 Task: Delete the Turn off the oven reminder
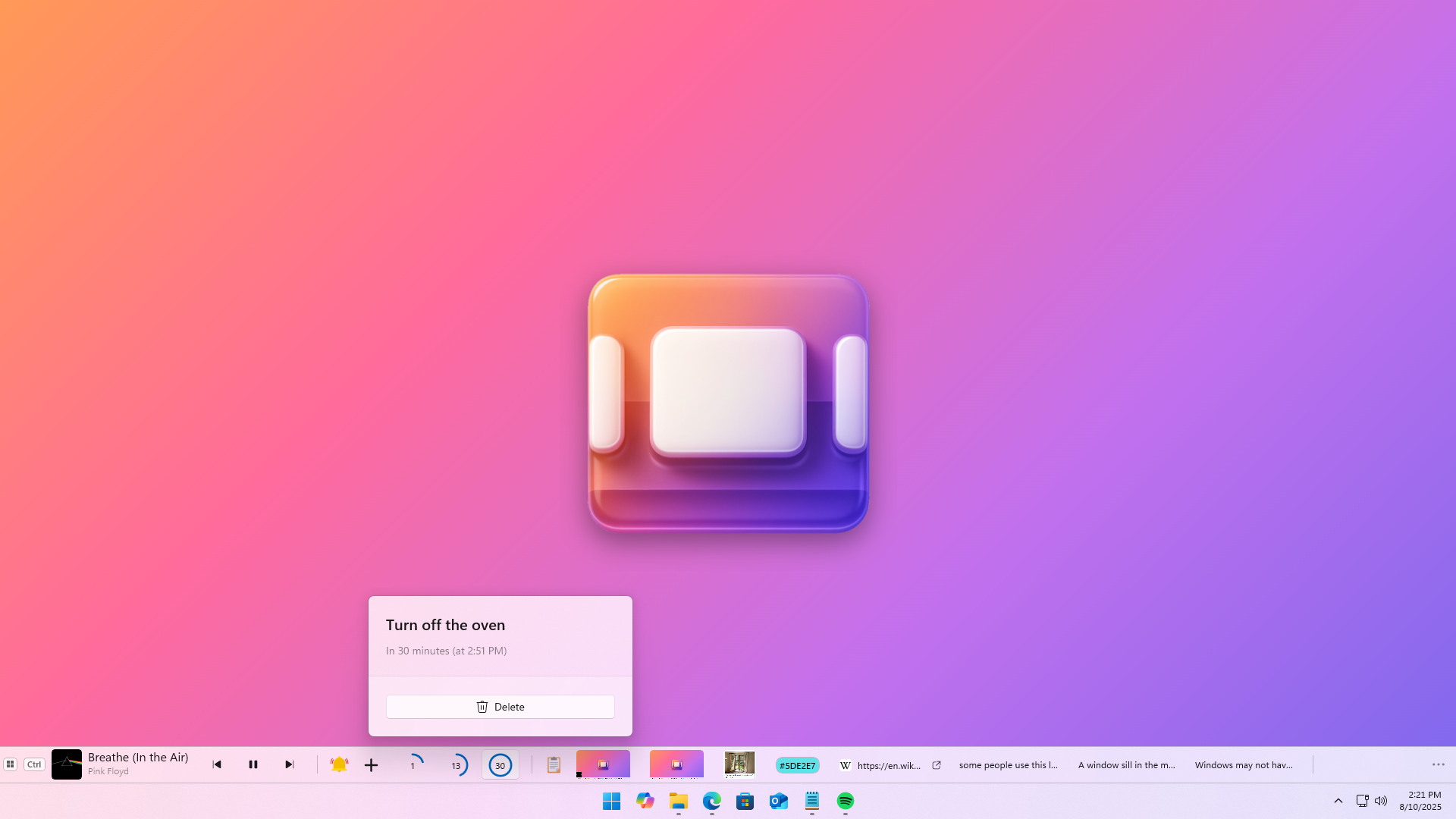point(500,707)
